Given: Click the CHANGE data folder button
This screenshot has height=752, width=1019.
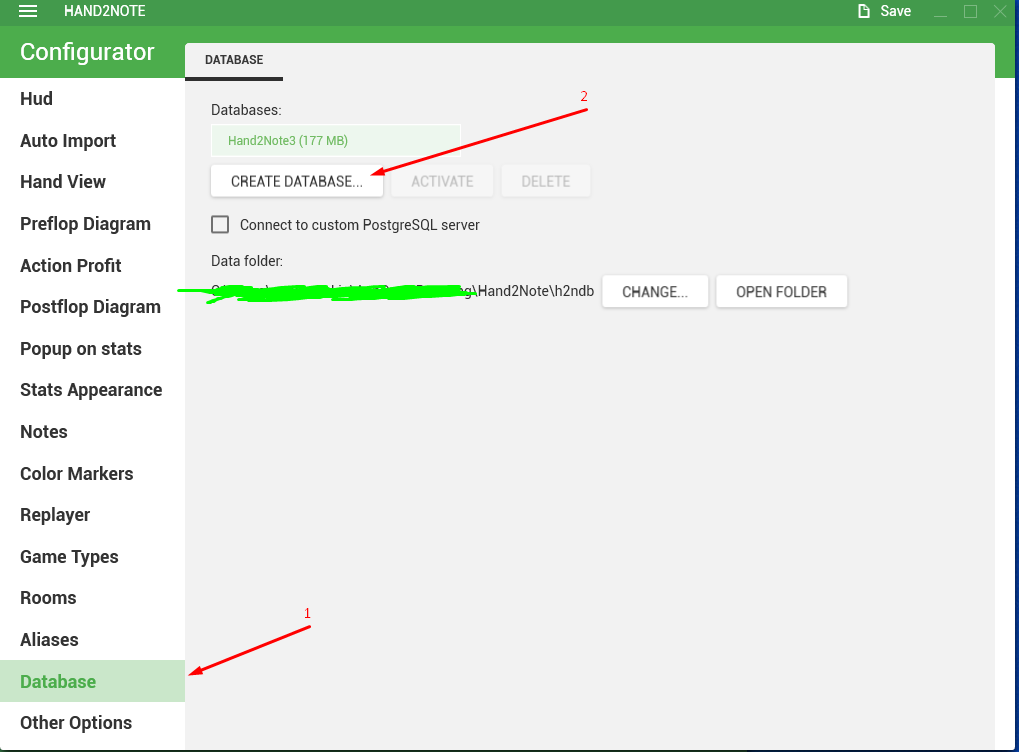Looking at the screenshot, I should point(655,292).
